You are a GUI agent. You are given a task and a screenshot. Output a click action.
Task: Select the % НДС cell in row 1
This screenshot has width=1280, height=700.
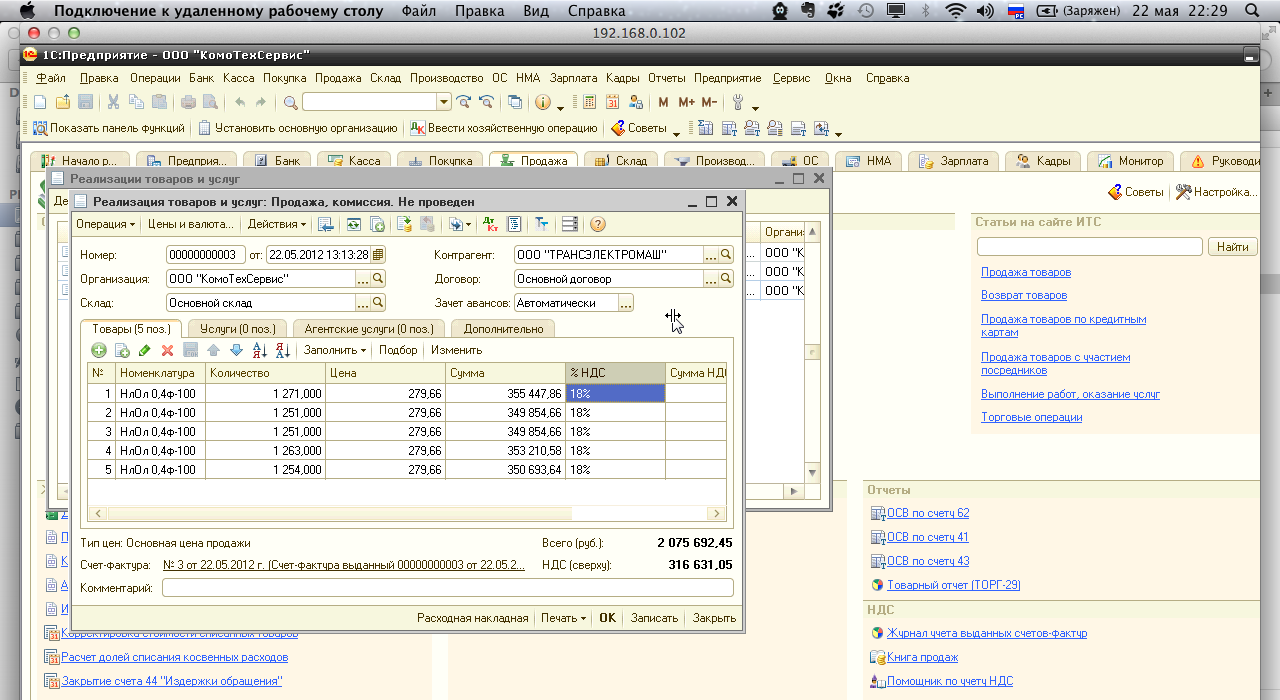pyautogui.click(x=615, y=394)
